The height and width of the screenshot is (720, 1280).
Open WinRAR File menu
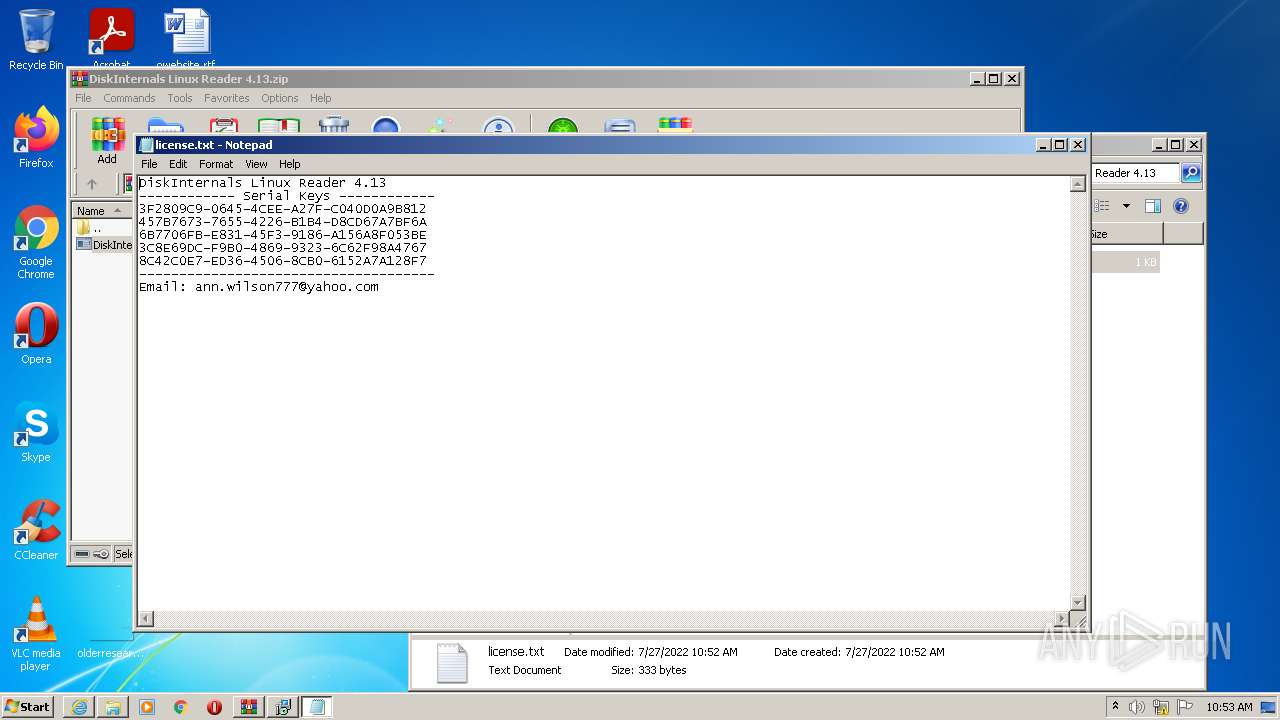83,98
